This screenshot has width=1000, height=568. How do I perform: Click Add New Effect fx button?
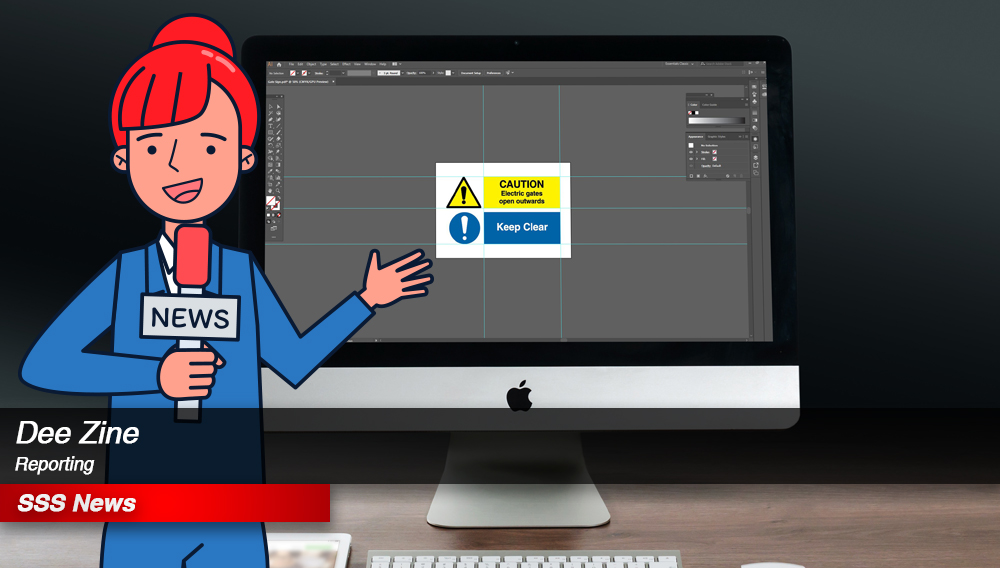coord(705,176)
